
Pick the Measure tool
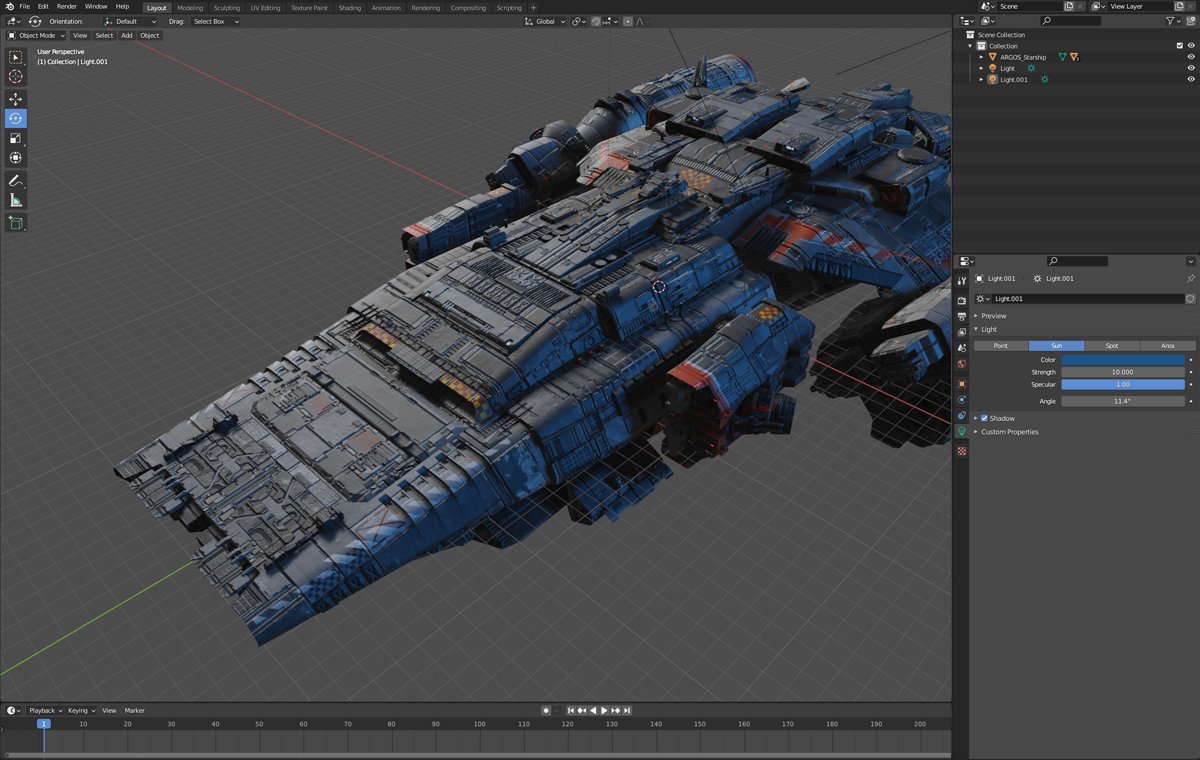[x=16, y=200]
